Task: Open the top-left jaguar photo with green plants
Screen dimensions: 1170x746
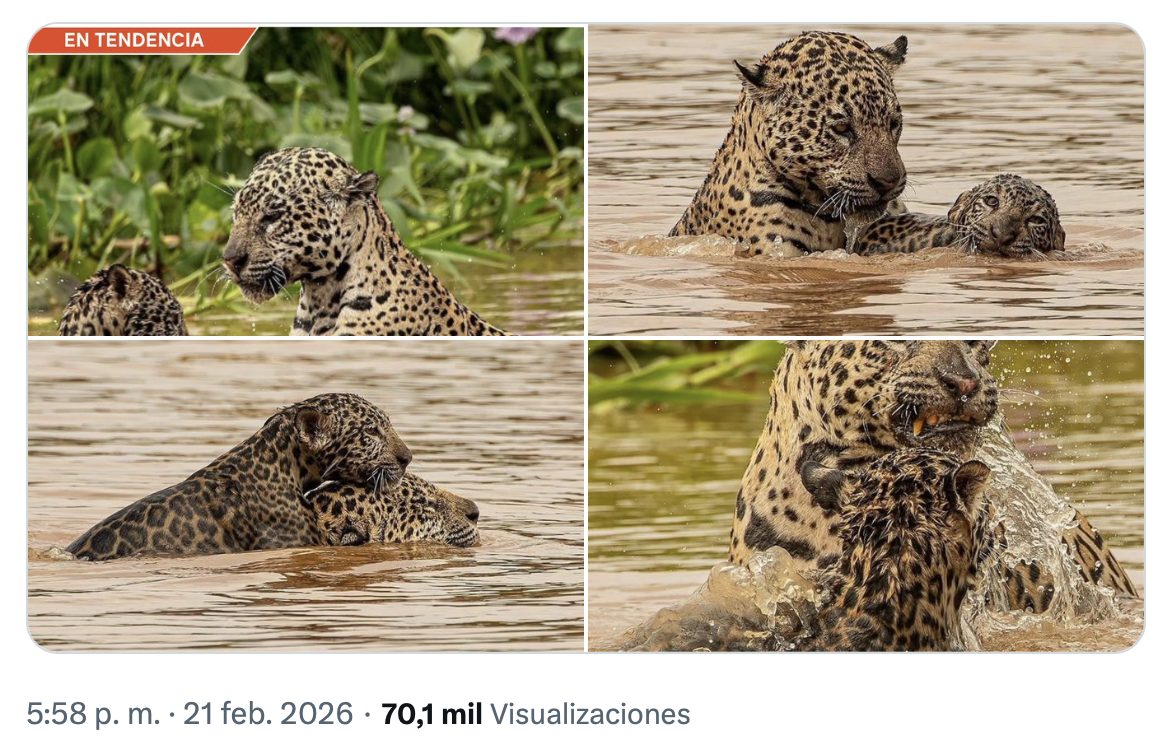Action: (306, 181)
